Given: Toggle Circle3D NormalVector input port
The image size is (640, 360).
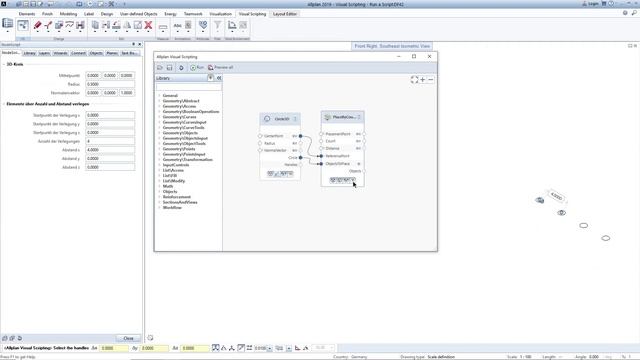Looking at the screenshot, I should coord(260,150).
